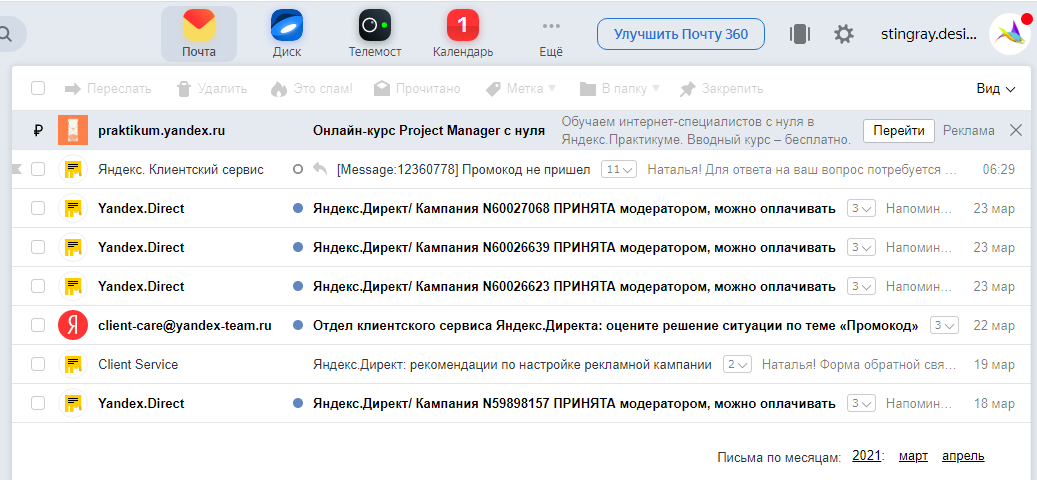Select checkbox for Кампания N60027068 email

(38, 208)
